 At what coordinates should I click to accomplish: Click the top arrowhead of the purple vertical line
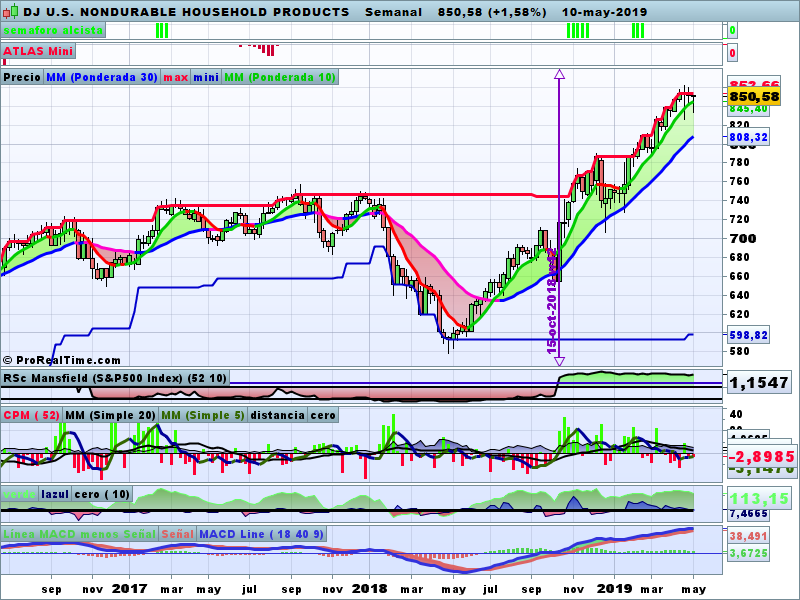tap(559, 74)
